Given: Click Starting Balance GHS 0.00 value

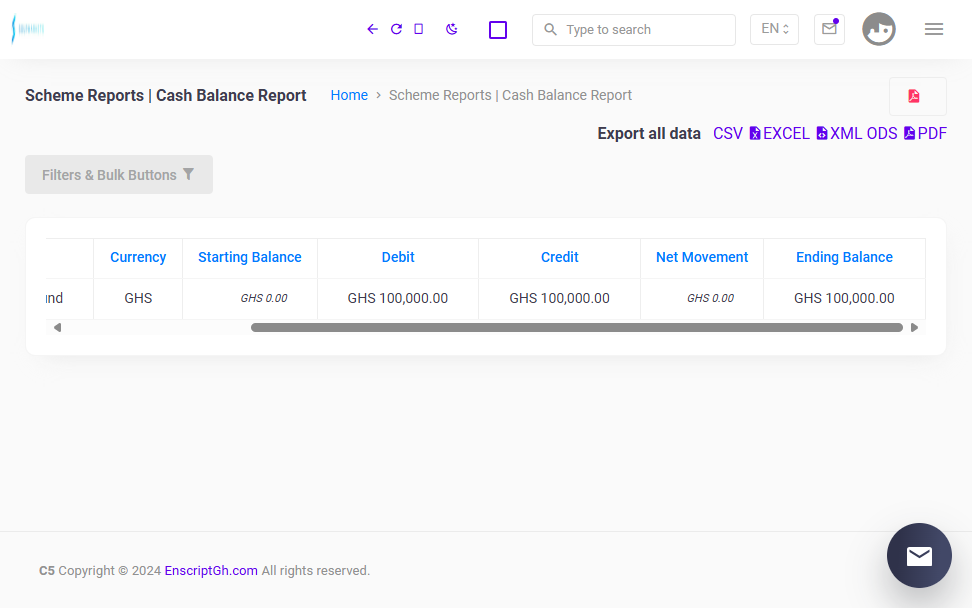Looking at the screenshot, I should (264, 298).
